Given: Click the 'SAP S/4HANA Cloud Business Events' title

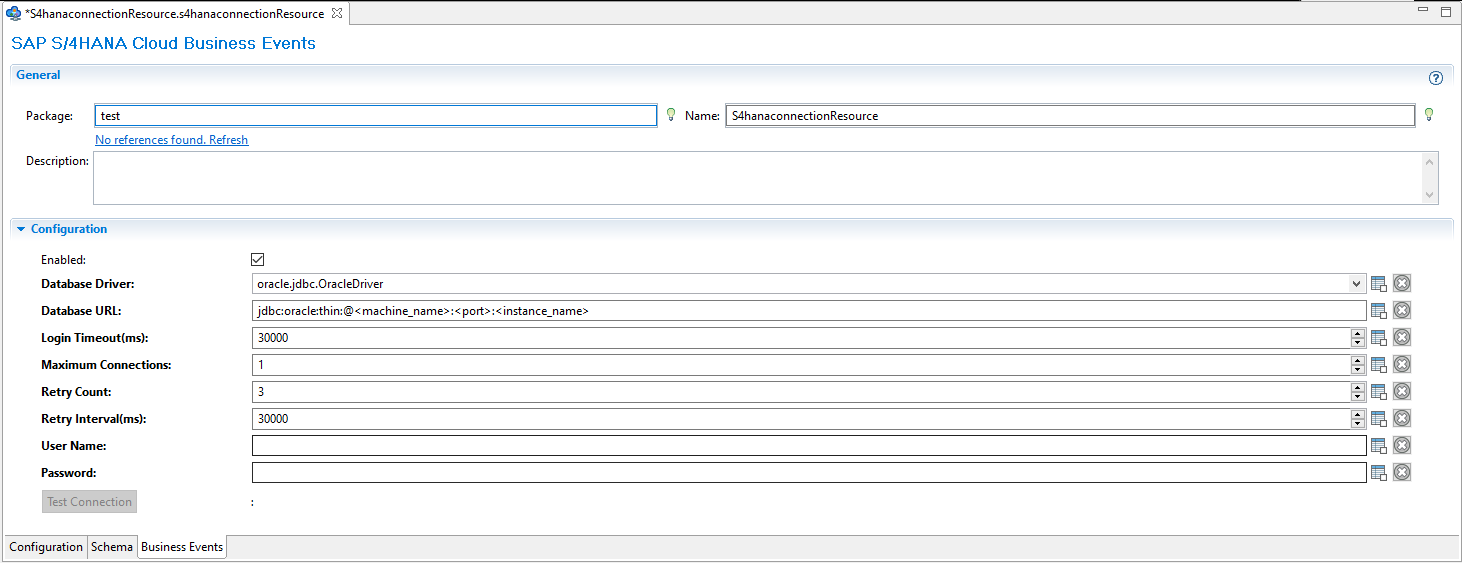Looking at the screenshot, I should [163, 44].
